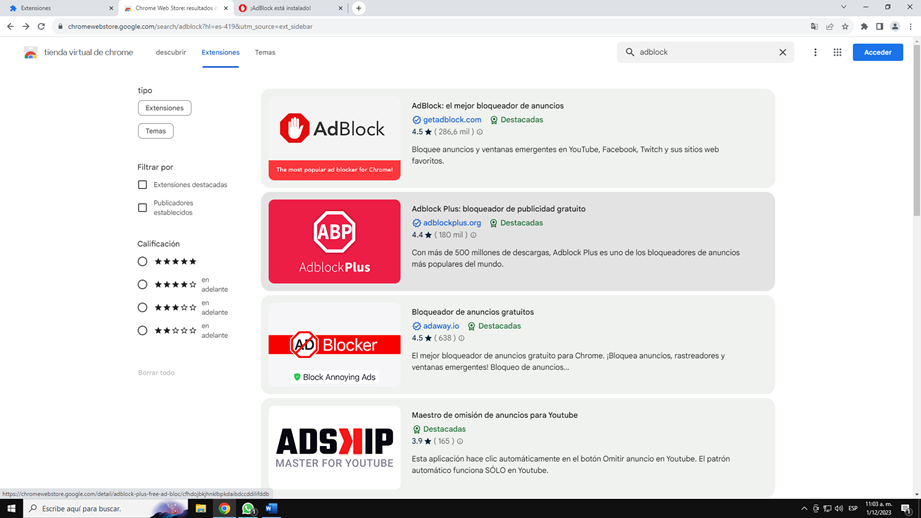The image size is (921, 518).
Task: Select four stars en adelante filter
Action: click(x=142, y=284)
